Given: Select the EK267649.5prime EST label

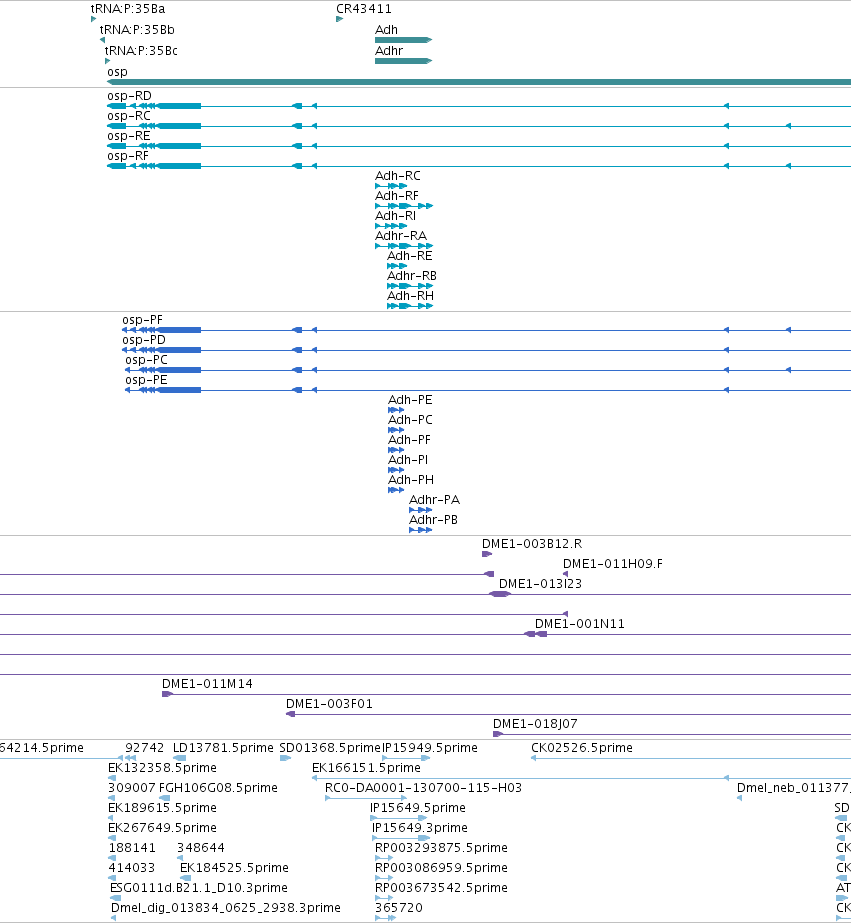Looking at the screenshot, I should 162,828.
